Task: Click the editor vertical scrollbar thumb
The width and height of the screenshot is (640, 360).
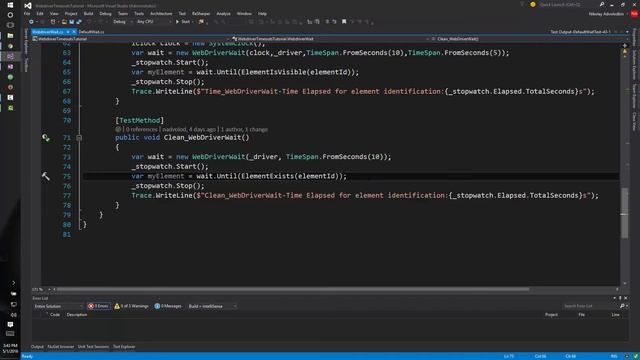Action: tap(624, 212)
